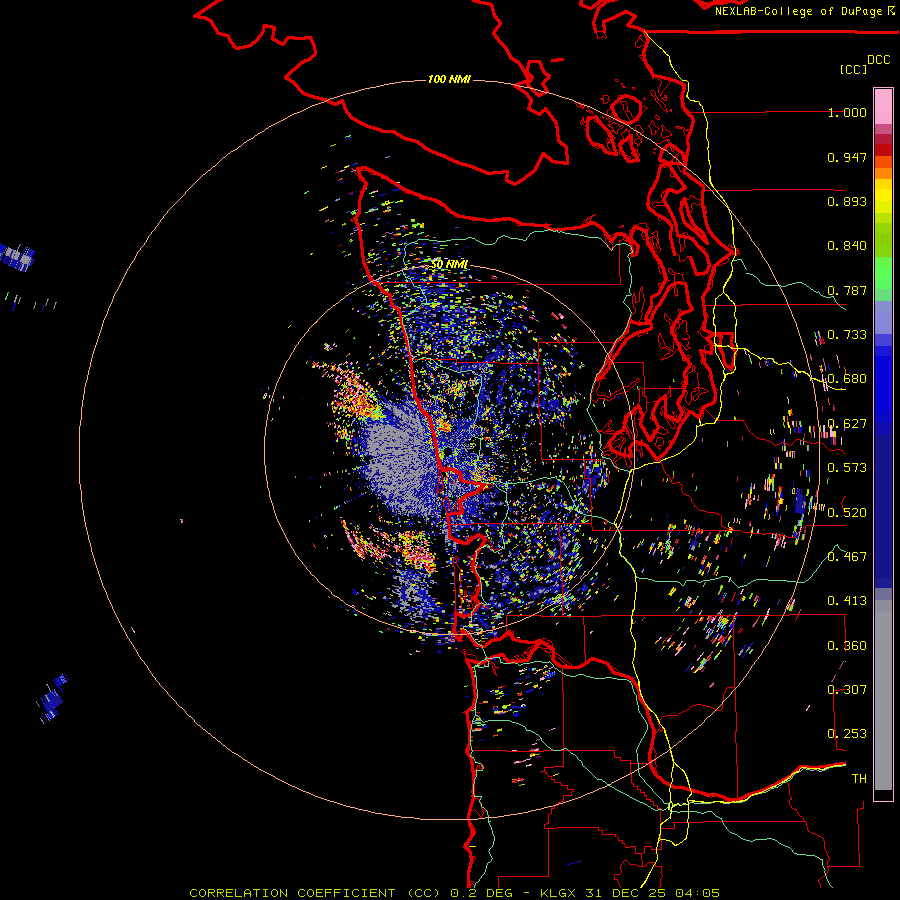Click the 0.680 value on the color scale

pos(847,379)
